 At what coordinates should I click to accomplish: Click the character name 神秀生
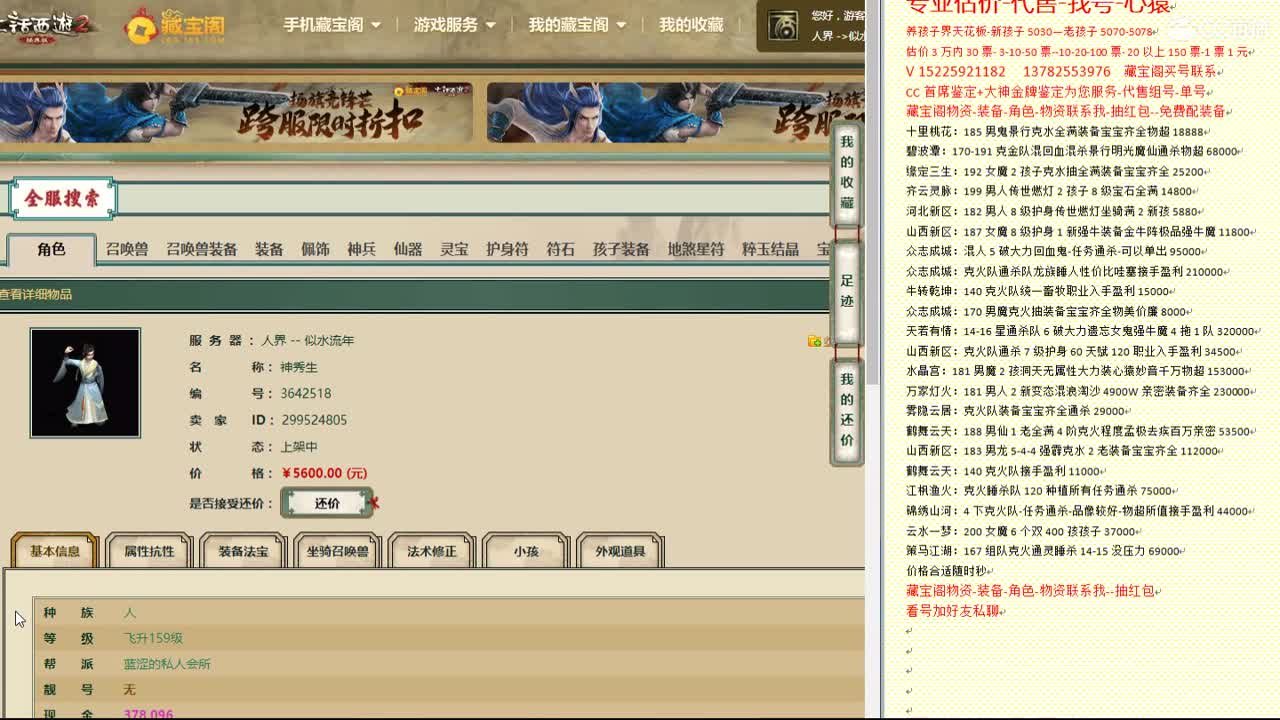(x=299, y=367)
